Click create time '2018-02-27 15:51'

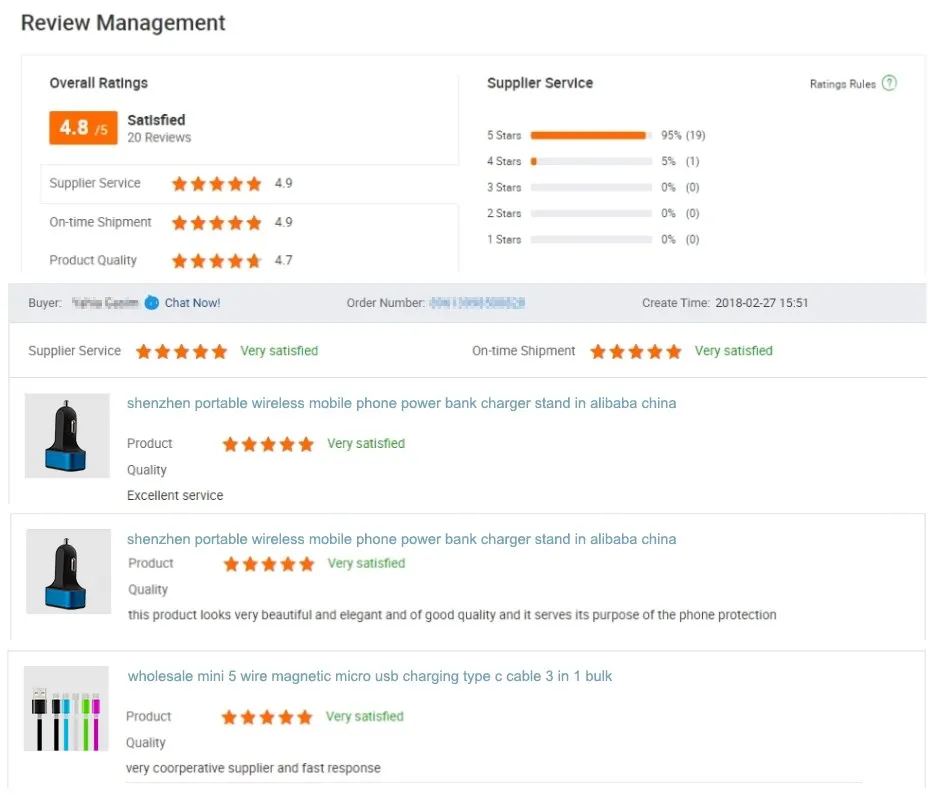click(x=761, y=303)
